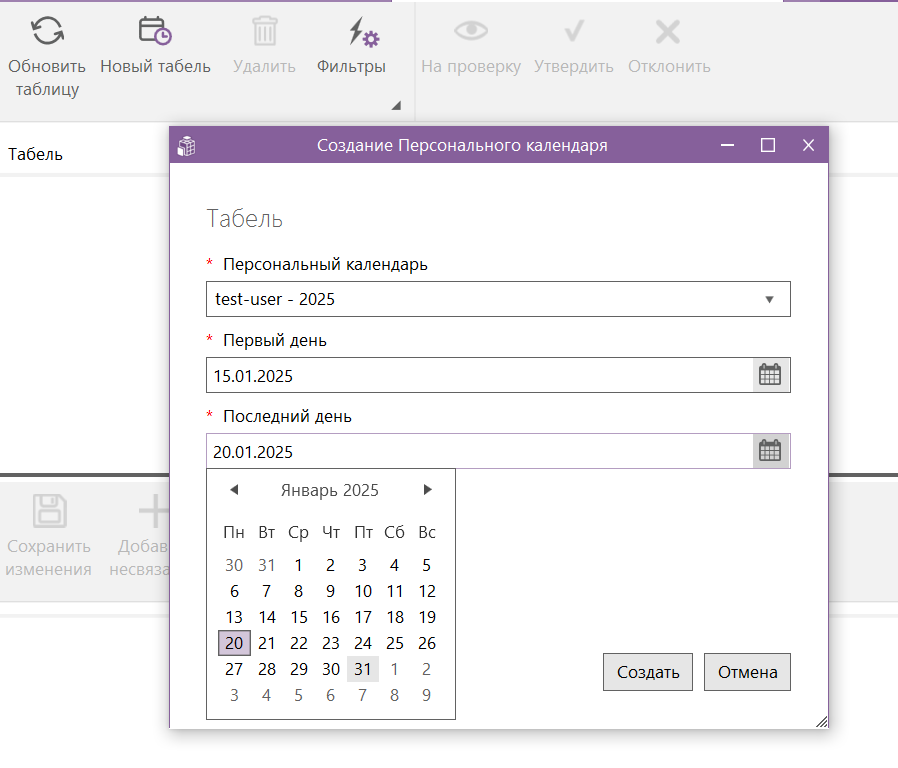This screenshot has height=768, width=898.
Task: Click the Январь 2025 month header
Action: [x=329, y=490]
